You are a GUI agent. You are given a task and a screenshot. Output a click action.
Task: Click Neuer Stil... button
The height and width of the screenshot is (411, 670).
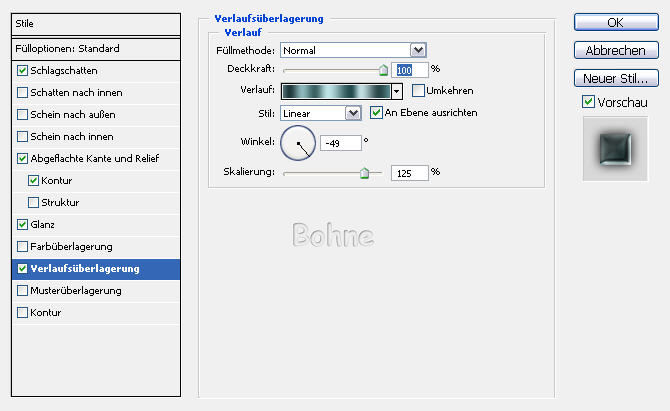(615, 78)
